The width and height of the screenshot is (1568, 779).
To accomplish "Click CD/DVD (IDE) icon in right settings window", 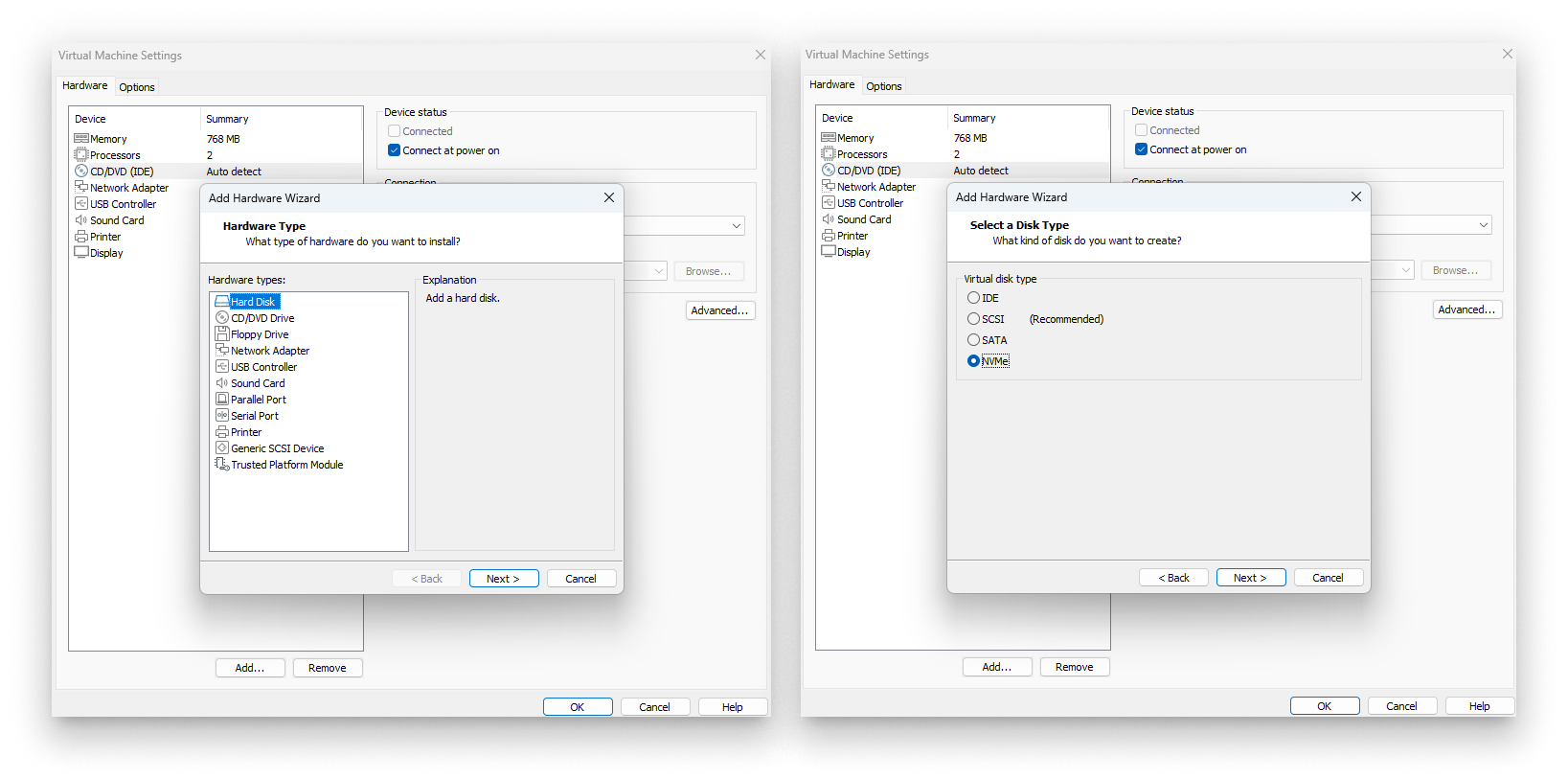I will [x=829, y=170].
